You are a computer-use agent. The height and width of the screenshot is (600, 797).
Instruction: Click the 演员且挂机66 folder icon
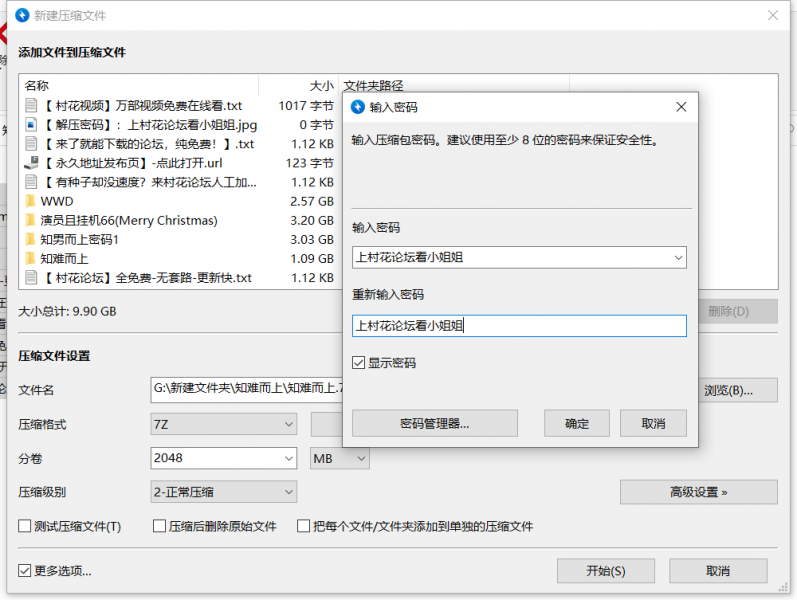click(x=30, y=220)
